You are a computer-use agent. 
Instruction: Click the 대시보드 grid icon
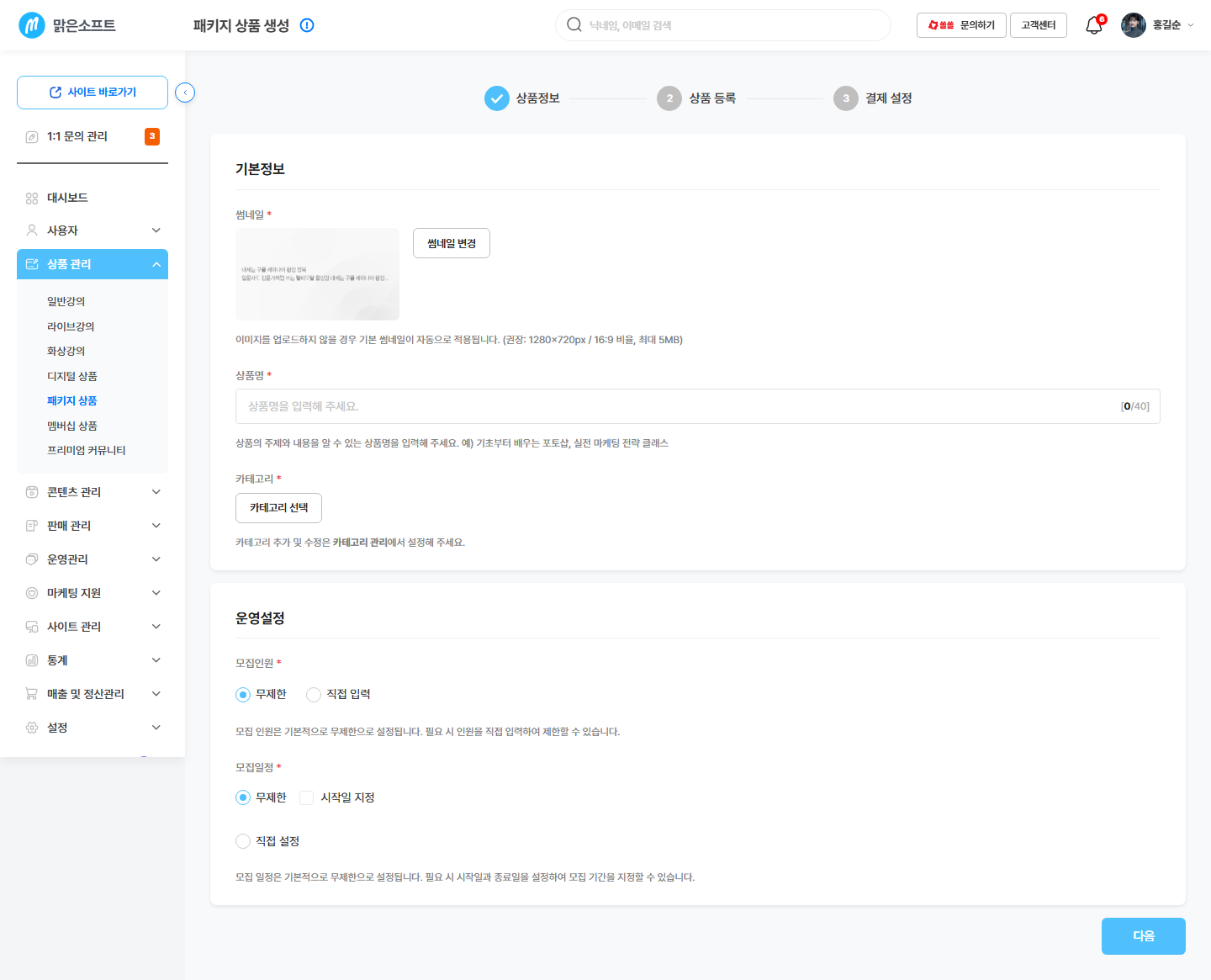[x=32, y=199]
